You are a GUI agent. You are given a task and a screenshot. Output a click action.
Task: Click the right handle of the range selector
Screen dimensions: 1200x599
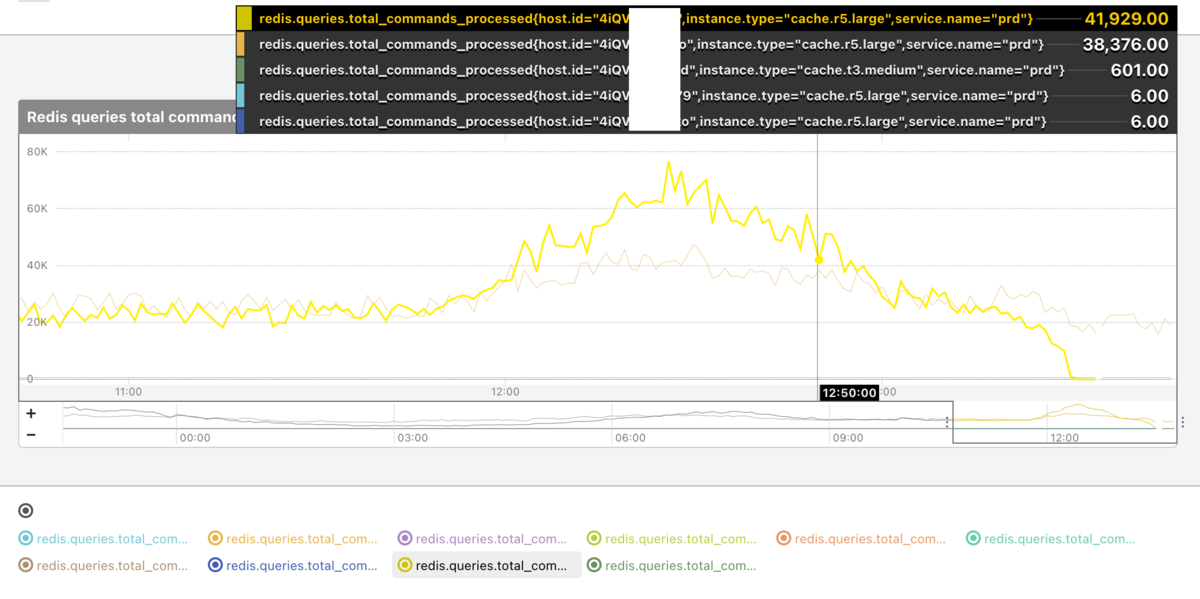1182,422
